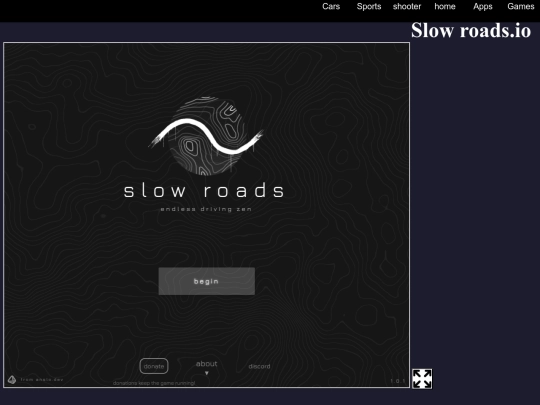540x405 pixels.
Task: Click the 'slow roads' game title text
Action: [x=204, y=190]
